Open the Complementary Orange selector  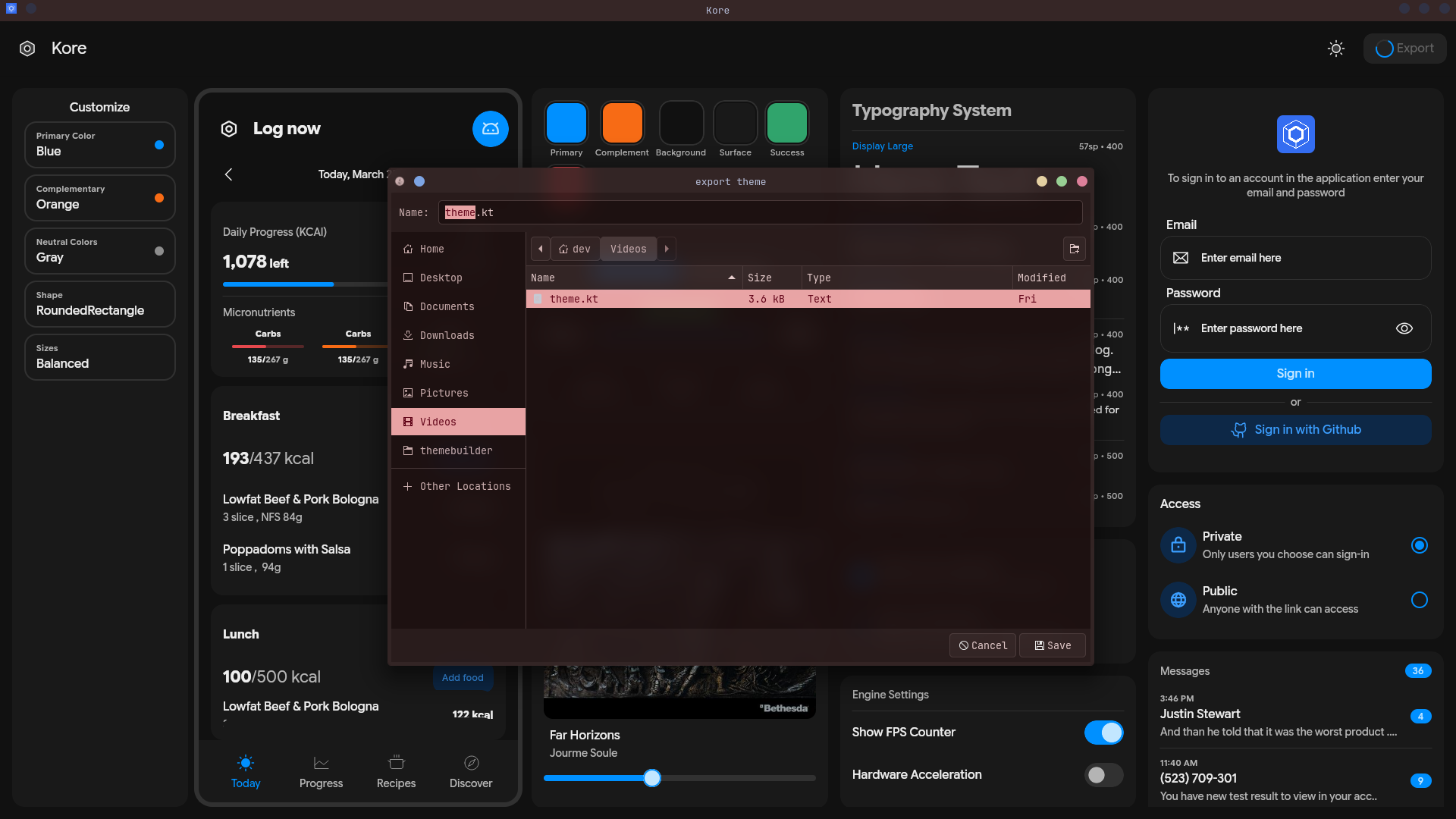pyautogui.click(x=100, y=197)
